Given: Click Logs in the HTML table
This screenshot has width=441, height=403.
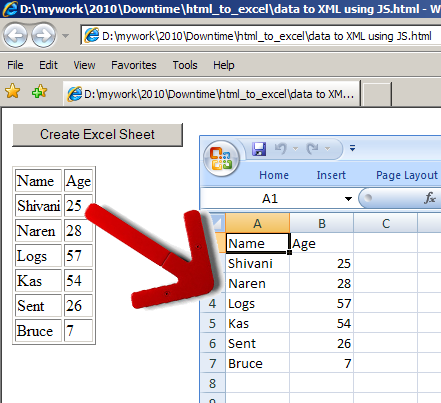Looking at the screenshot, I should (38, 256).
